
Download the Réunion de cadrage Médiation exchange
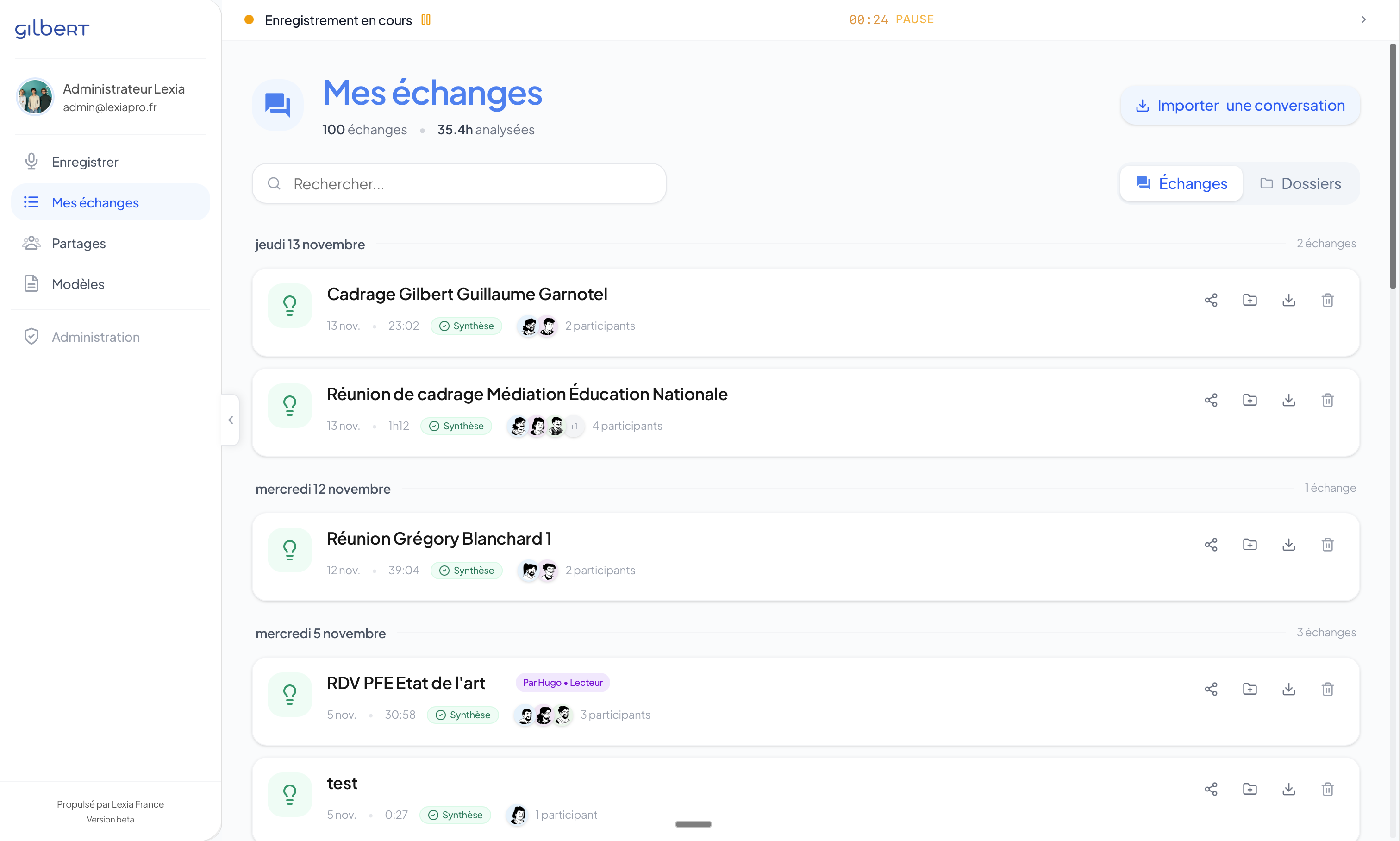[x=1288, y=400]
